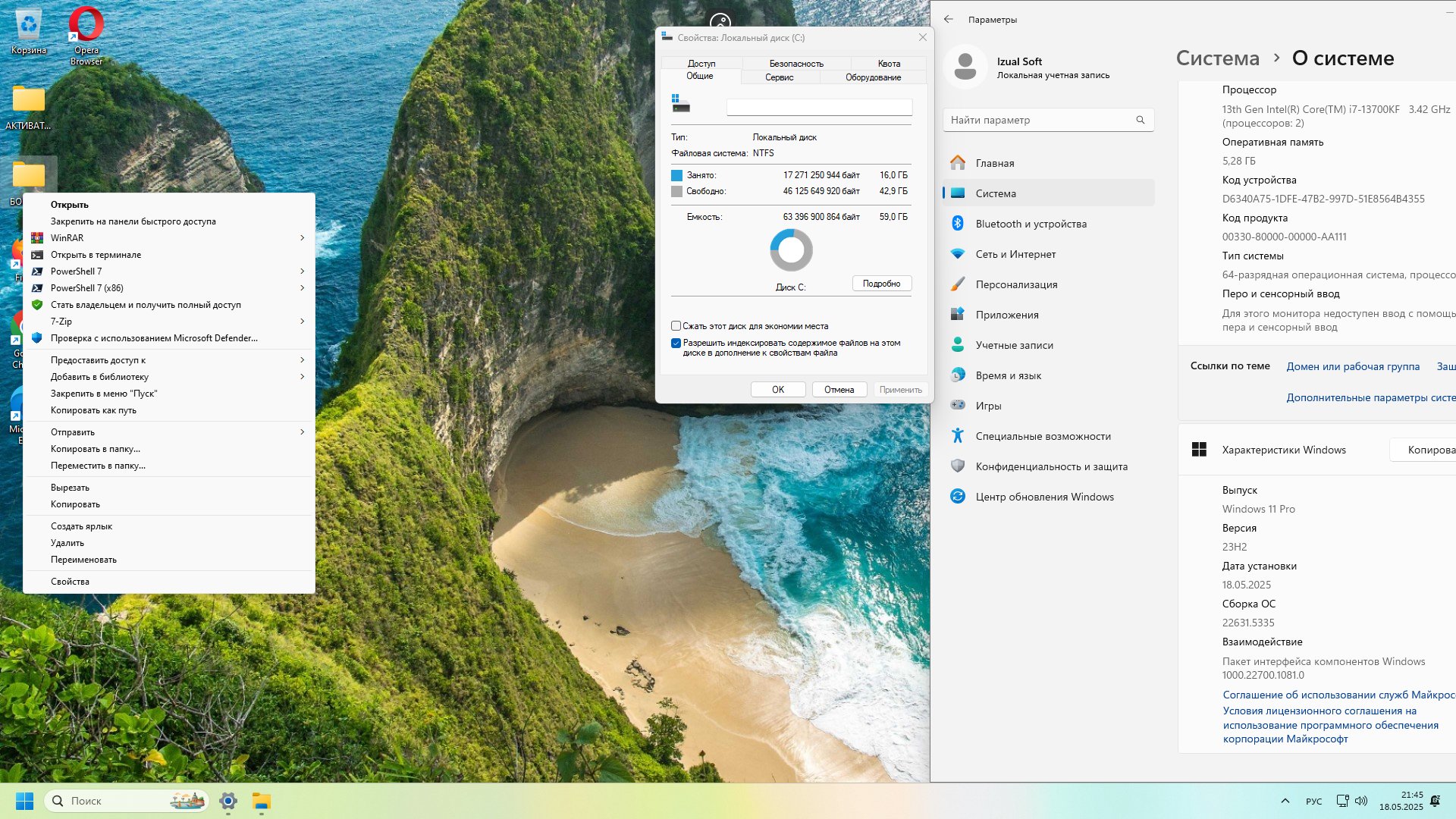
Task: Click the settings back arrow
Action: pos(949,19)
